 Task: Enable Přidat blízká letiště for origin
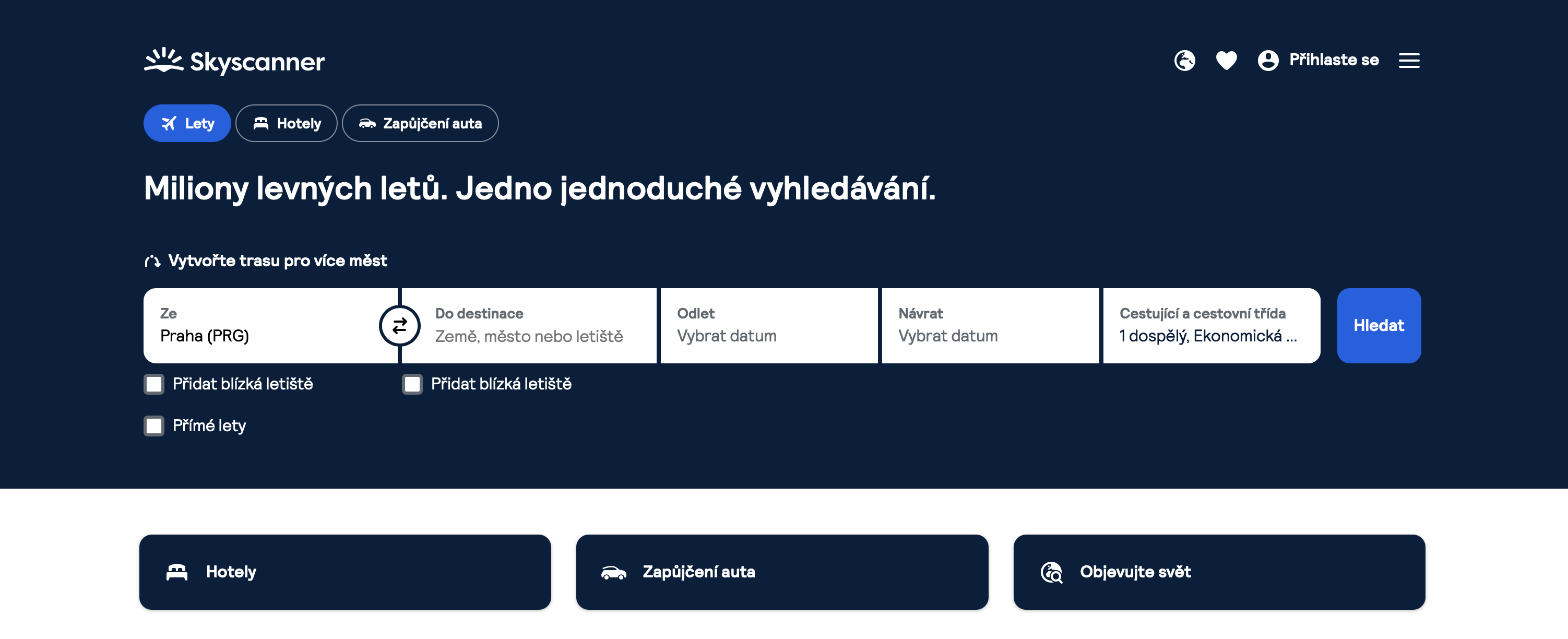pos(154,384)
